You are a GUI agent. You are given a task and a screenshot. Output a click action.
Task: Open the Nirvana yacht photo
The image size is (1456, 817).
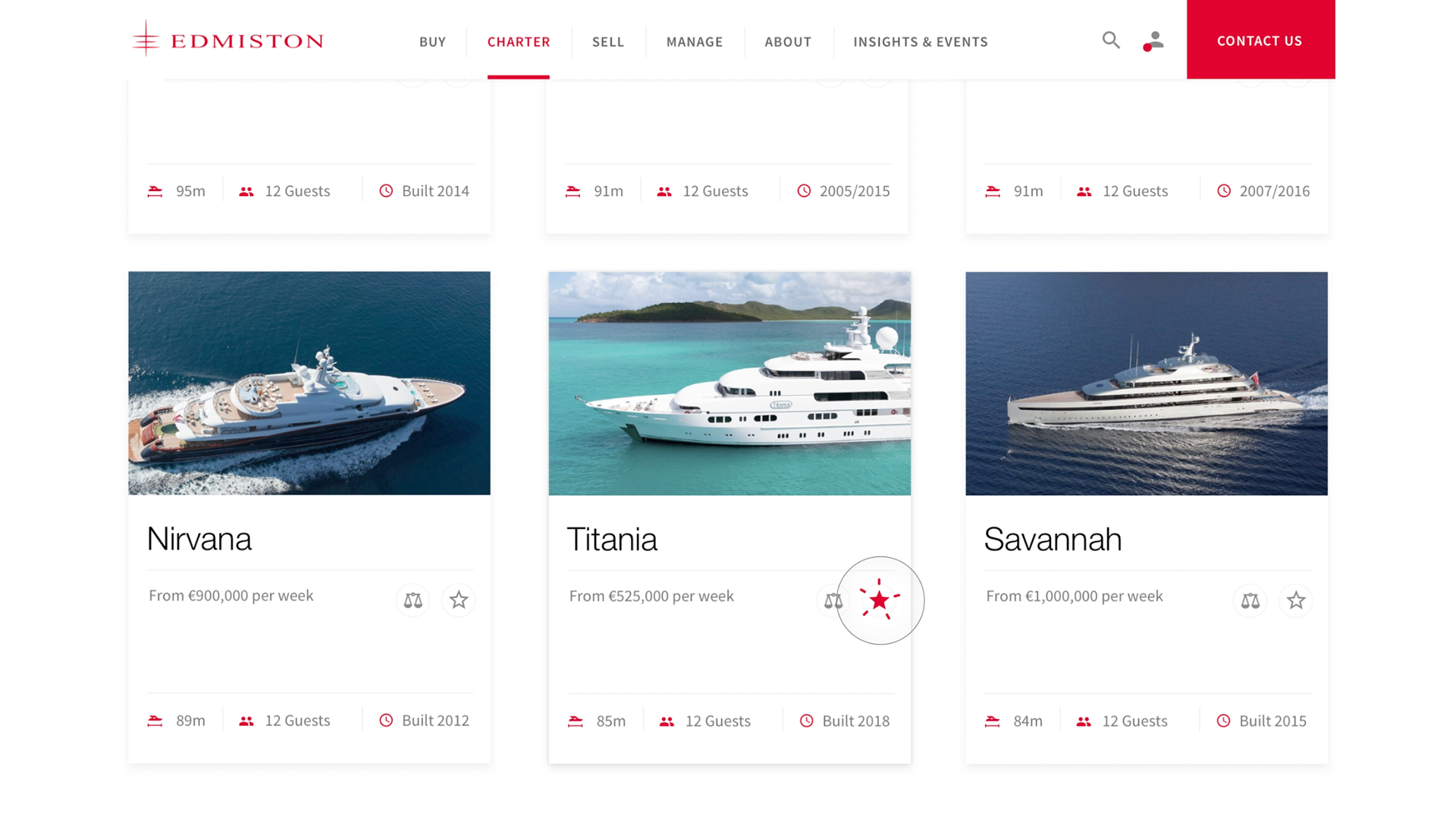pos(309,383)
